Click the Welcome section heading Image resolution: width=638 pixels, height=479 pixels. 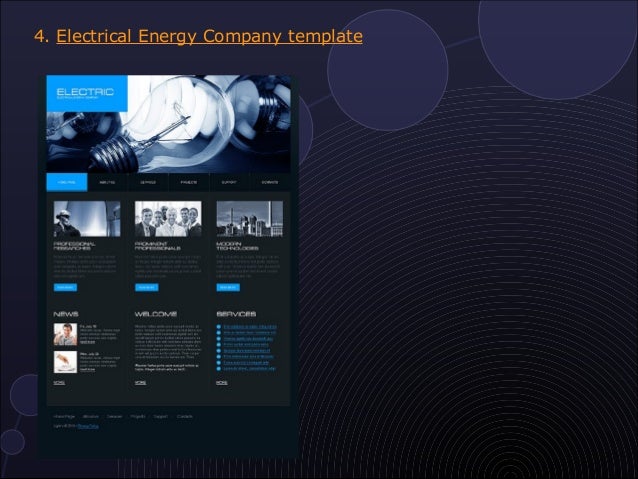pos(156,314)
